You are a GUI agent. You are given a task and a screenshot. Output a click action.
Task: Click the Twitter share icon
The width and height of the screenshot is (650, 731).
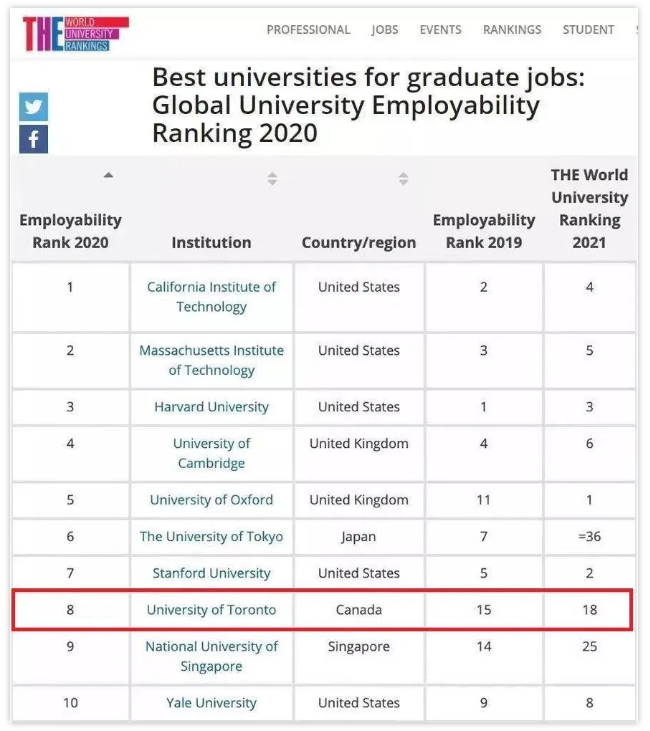pyautogui.click(x=33, y=106)
